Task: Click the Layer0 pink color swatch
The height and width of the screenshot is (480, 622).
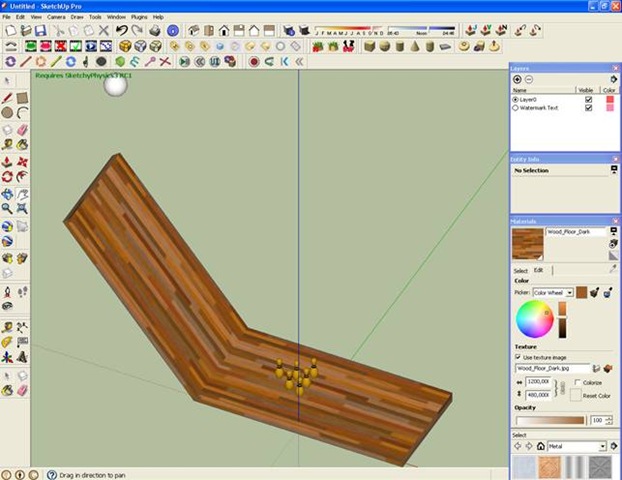Action: click(x=610, y=100)
